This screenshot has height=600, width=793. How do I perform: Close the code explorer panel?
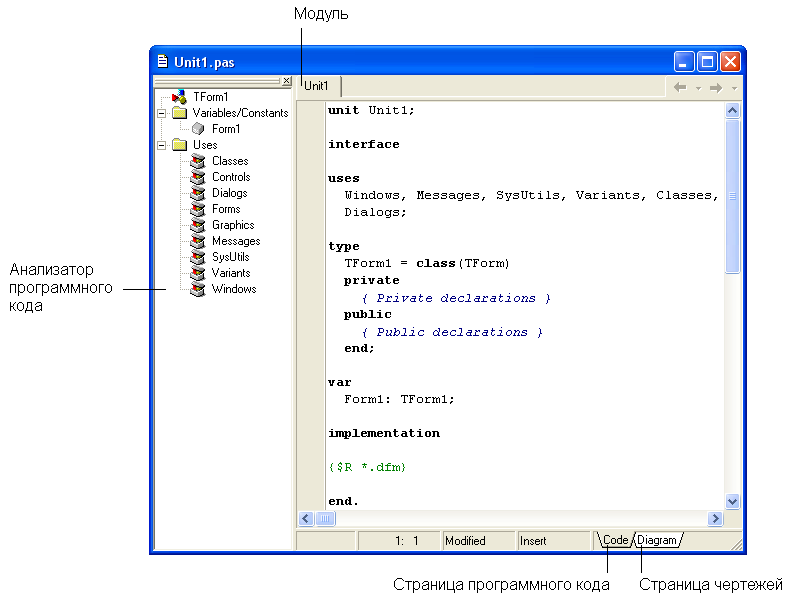point(286,81)
